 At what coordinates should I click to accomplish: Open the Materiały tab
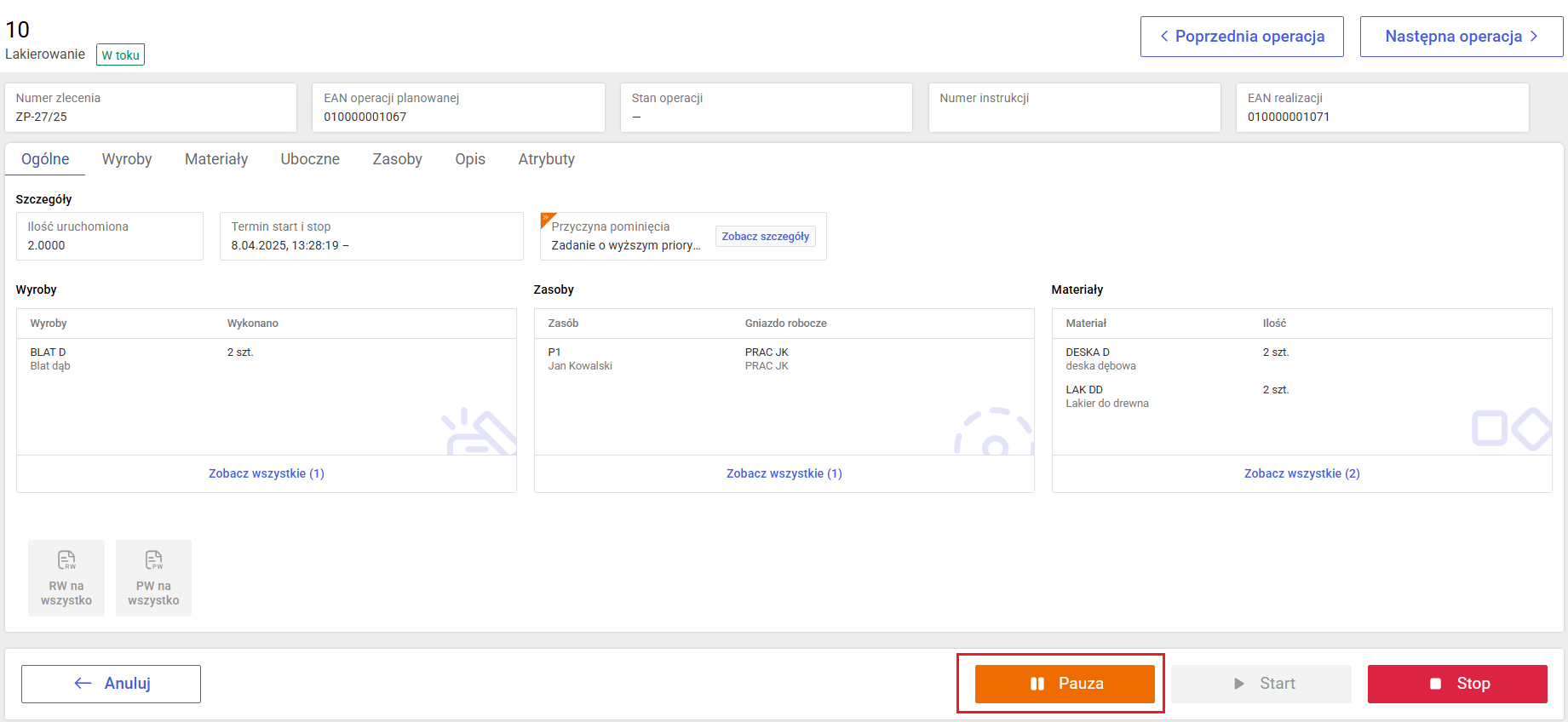[x=216, y=159]
